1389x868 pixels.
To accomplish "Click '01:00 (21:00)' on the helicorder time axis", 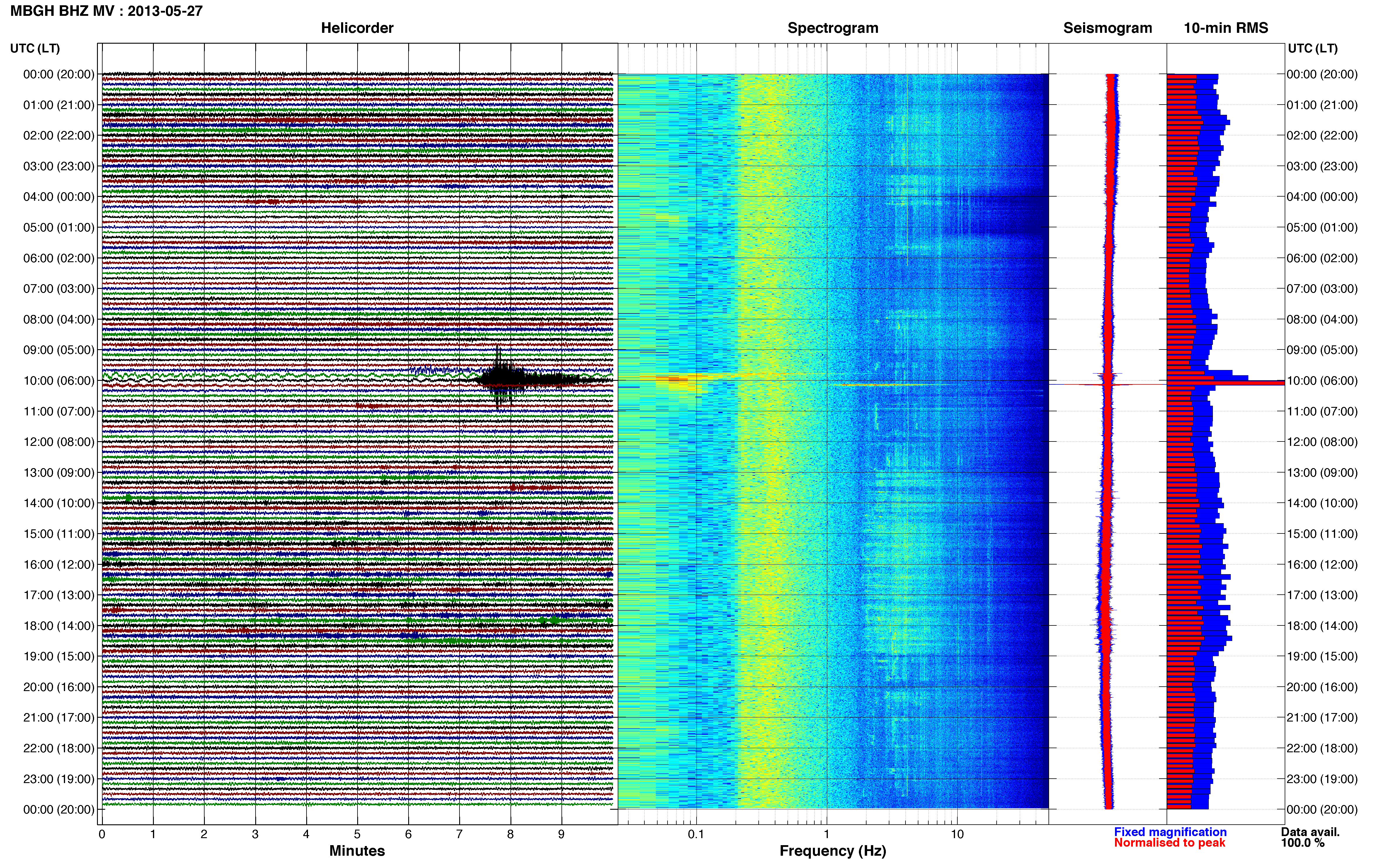I will point(59,105).
